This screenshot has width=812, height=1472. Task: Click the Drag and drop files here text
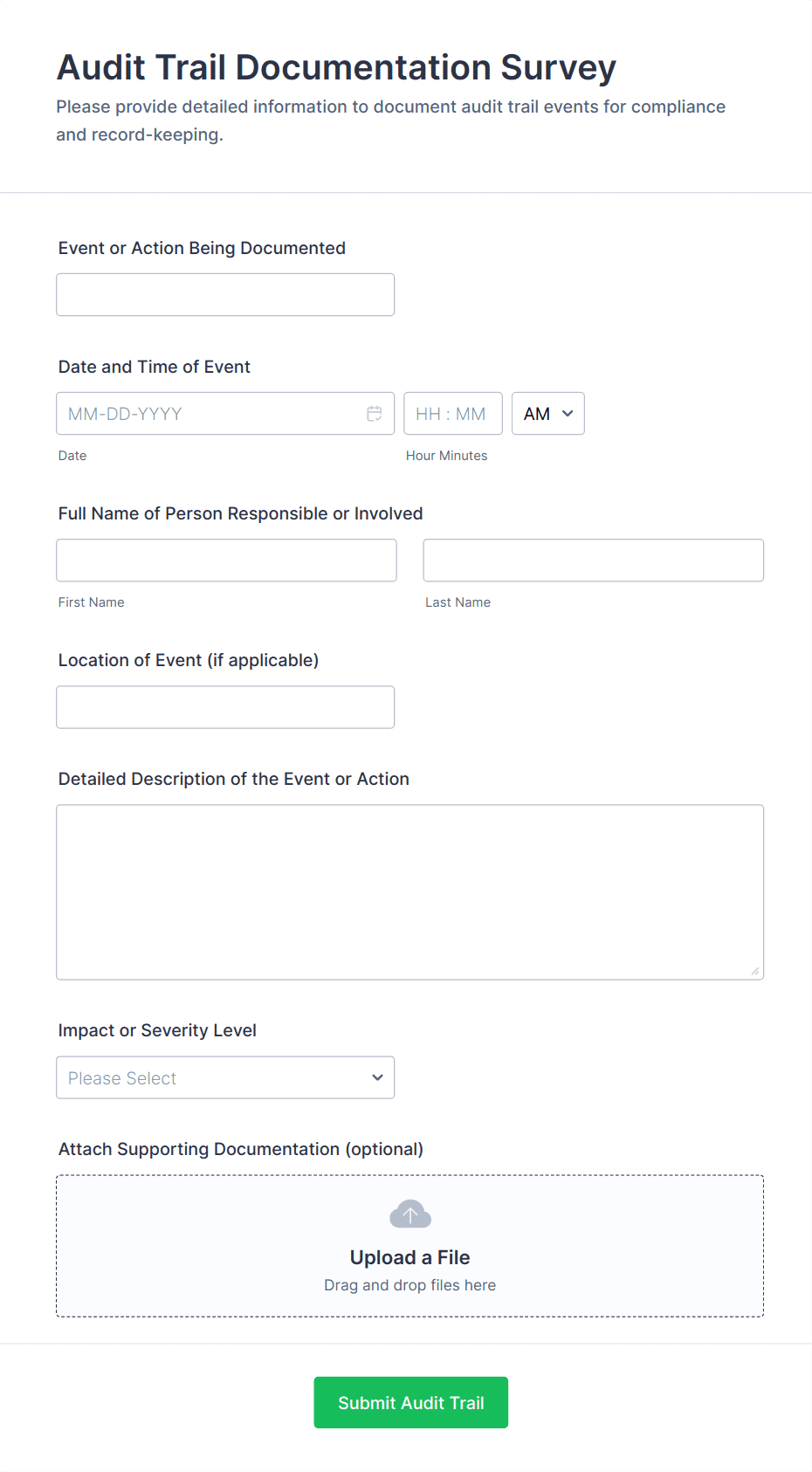pos(409,1285)
